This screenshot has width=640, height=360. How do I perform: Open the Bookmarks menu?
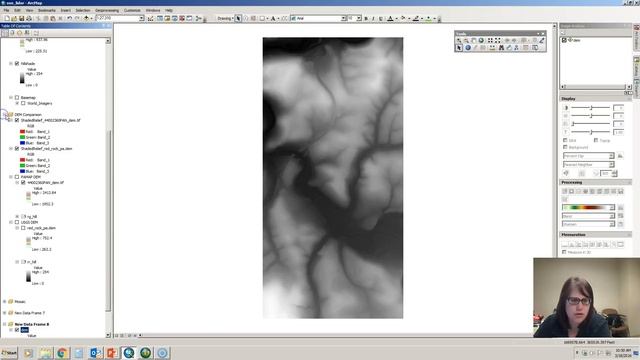(x=47, y=10)
